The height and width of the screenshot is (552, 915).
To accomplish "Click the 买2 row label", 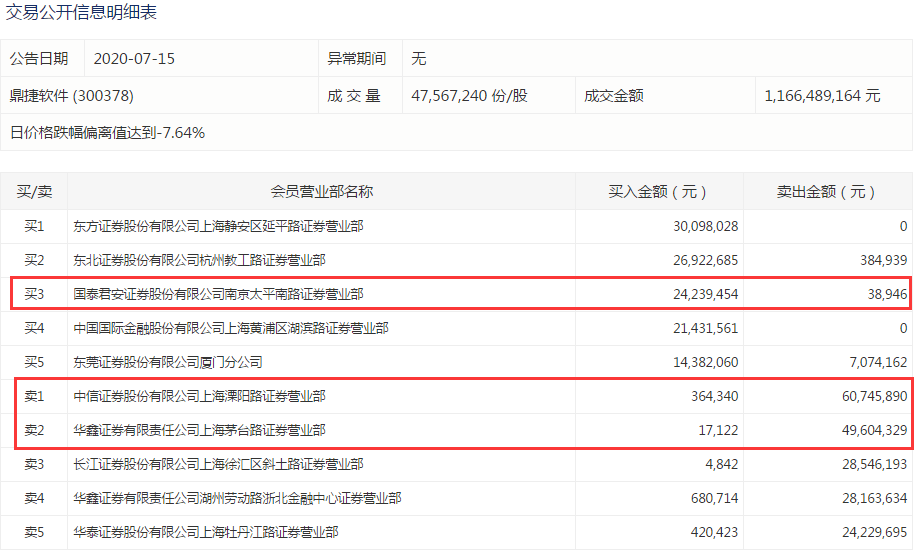I will tap(34, 260).
